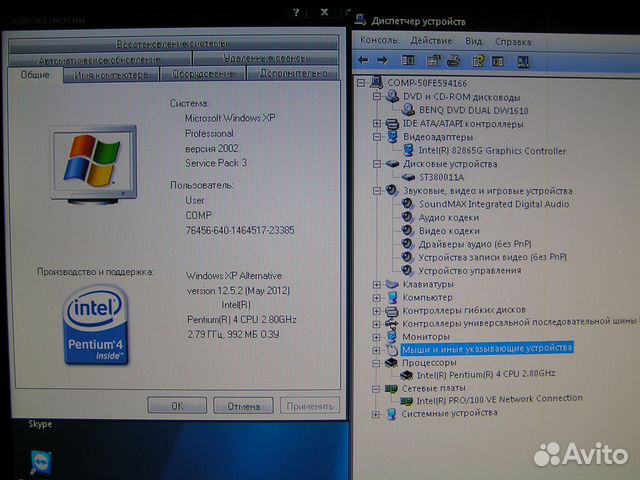Open the Консоль menu
Viewport: 640px width, 480px height.
pos(379,40)
